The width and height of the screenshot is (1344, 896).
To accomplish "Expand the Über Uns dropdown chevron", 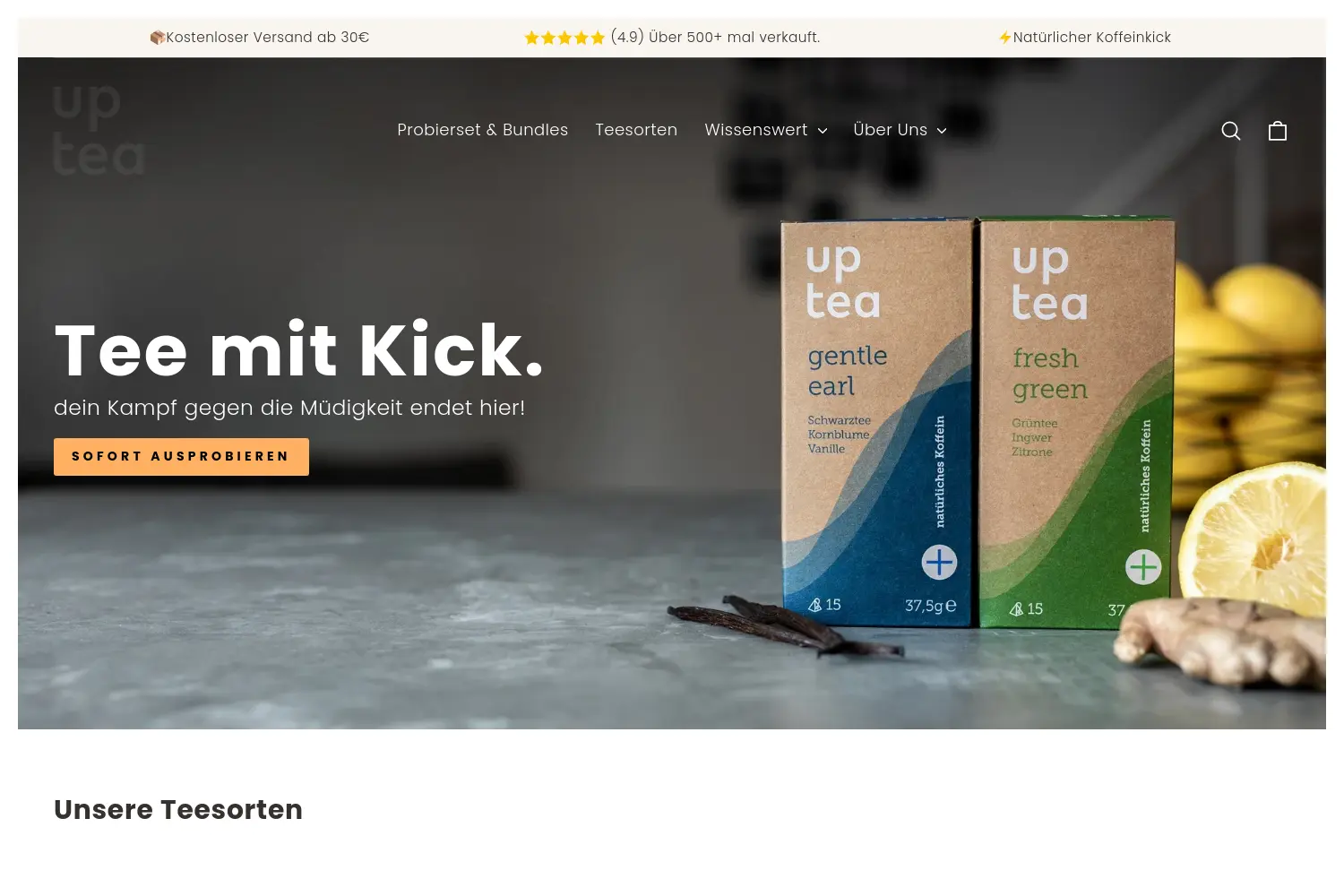I will (942, 131).
